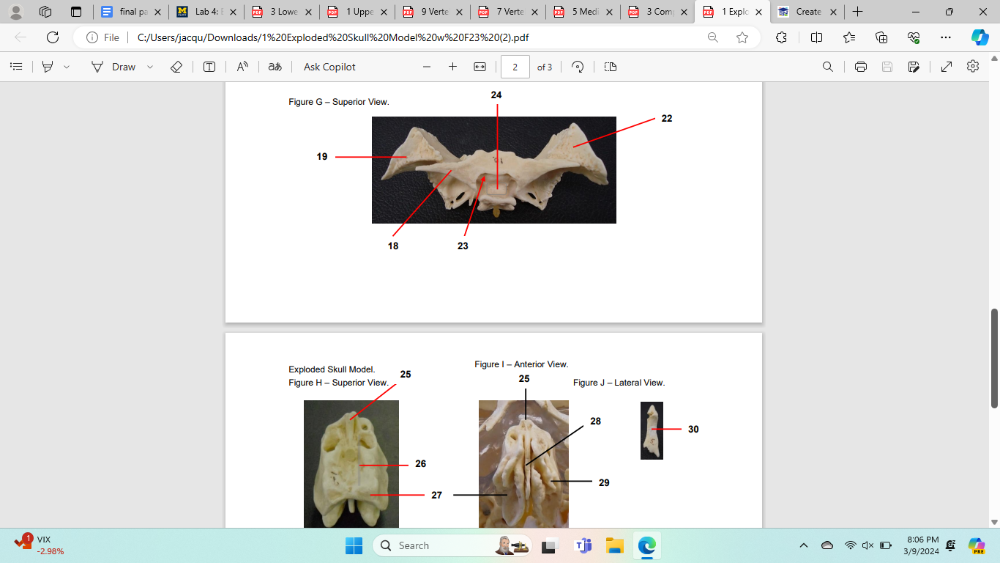Click the Rotate page icon
Viewport: 1000px width, 563px height.
click(x=577, y=67)
